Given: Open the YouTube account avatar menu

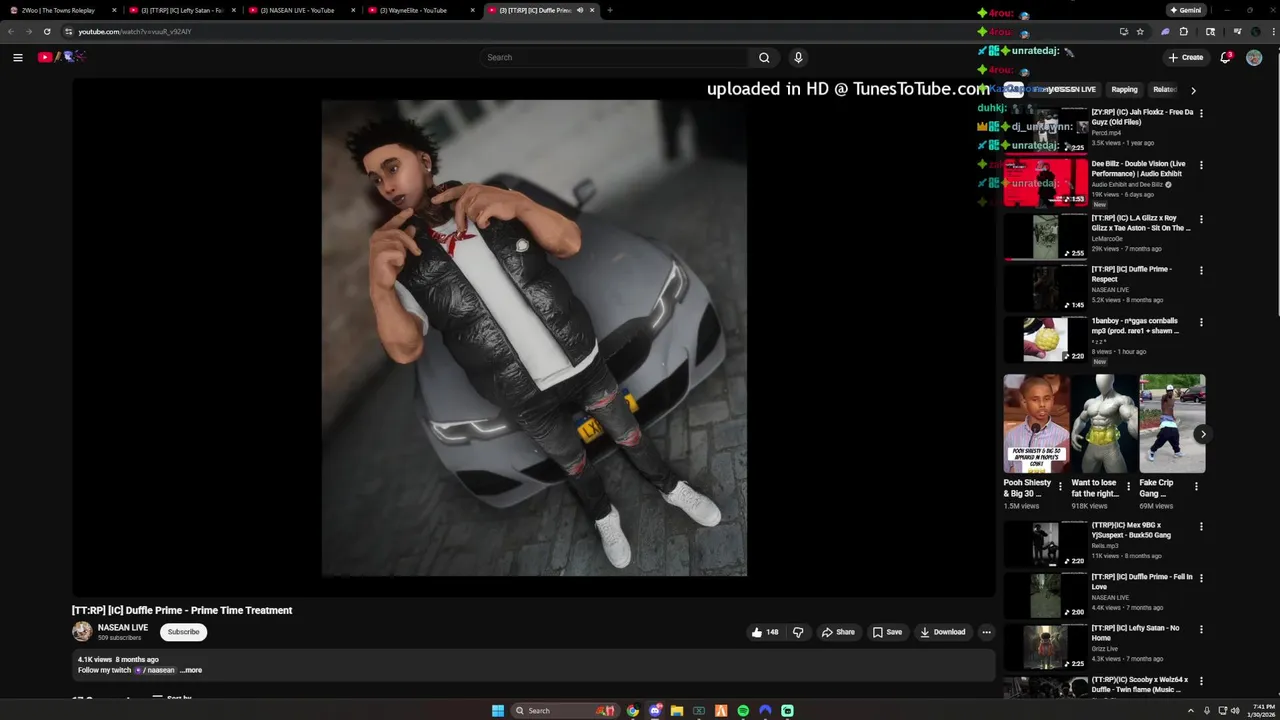Looking at the screenshot, I should [1254, 57].
